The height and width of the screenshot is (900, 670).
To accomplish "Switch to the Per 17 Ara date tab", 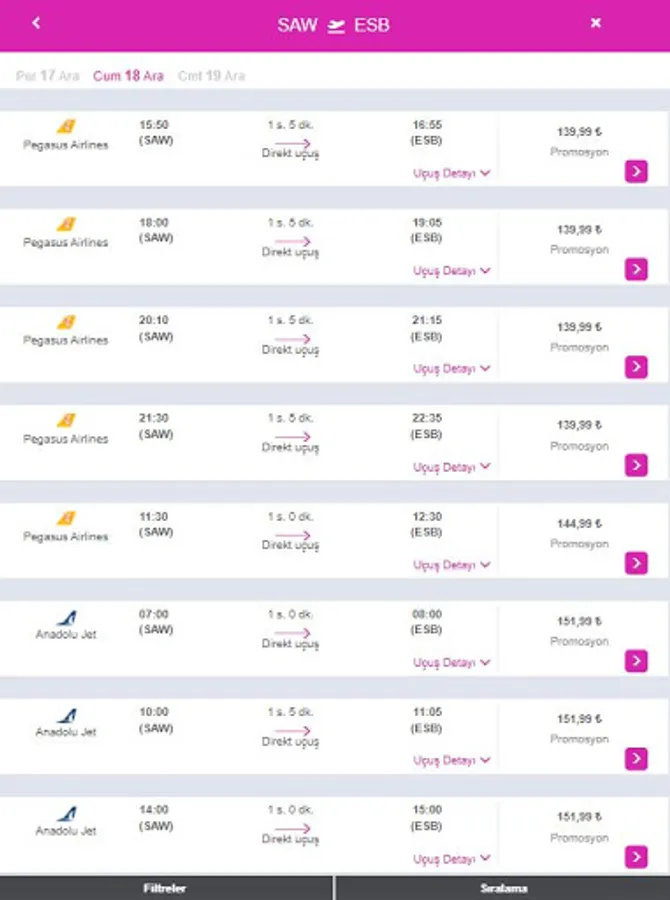I will 48,76.
